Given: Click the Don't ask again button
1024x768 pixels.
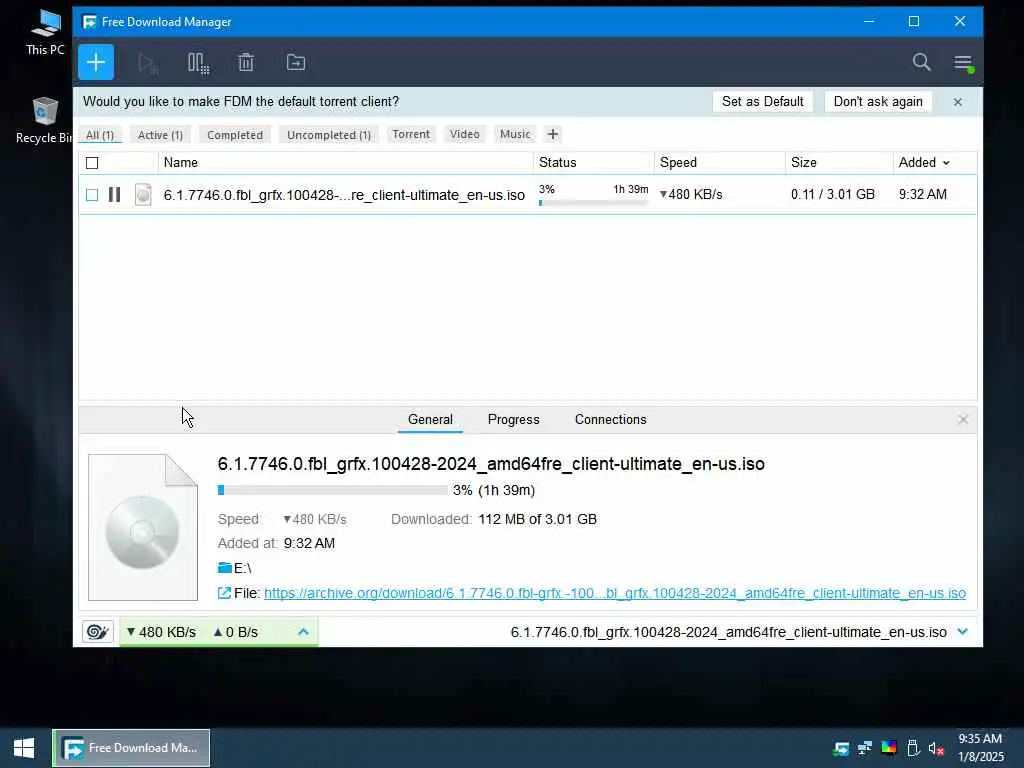Looking at the screenshot, I should point(878,101).
